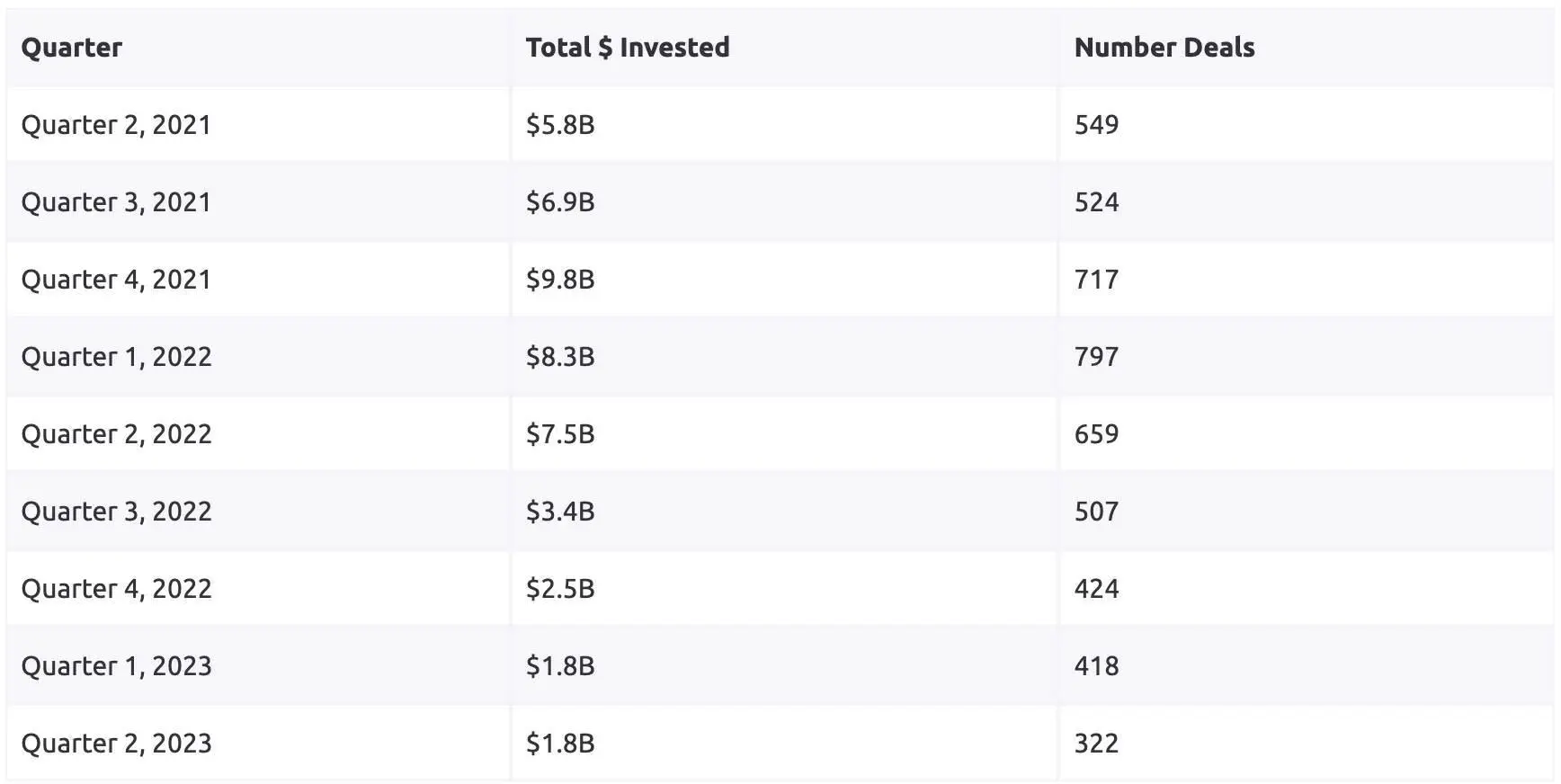The image size is (1561, 784).
Task: Click the Quarter 3, 2022 row label
Action: pos(116,512)
